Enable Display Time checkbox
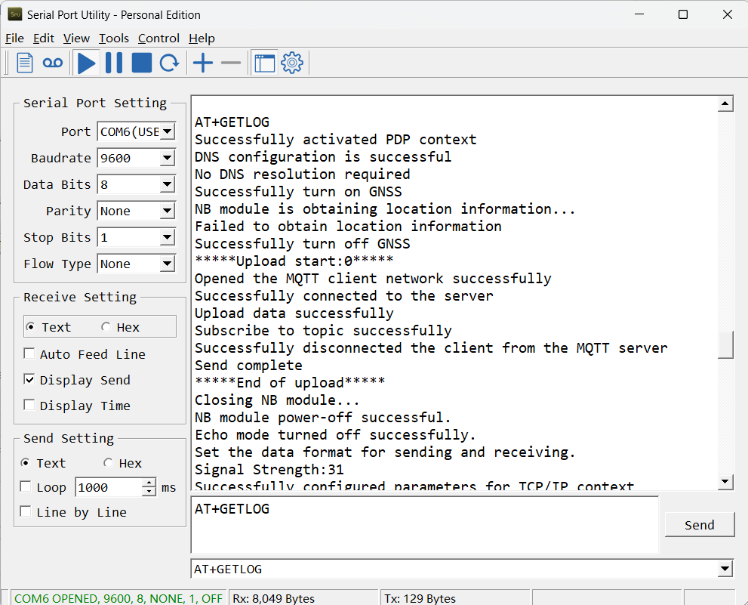 tap(29, 405)
